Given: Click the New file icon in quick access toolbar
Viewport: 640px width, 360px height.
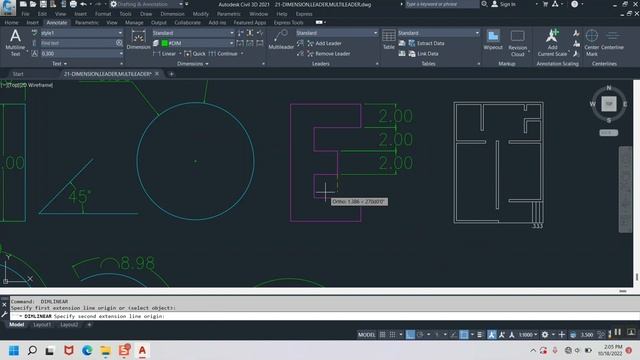Looking at the screenshot, I should click(23, 4).
